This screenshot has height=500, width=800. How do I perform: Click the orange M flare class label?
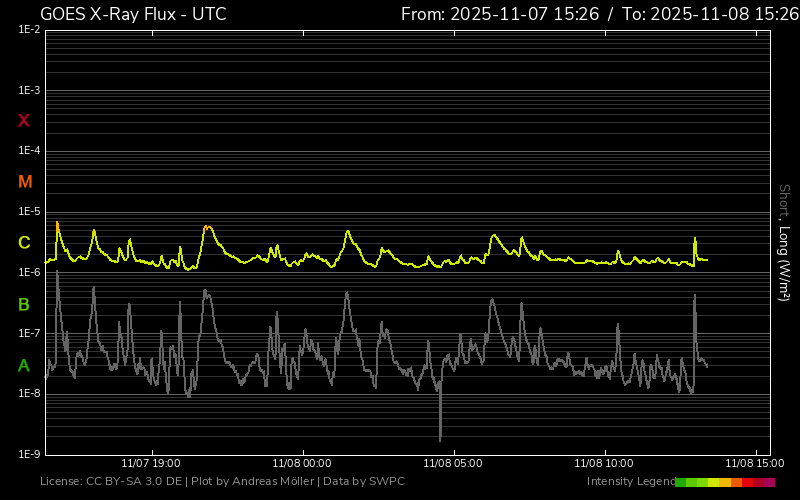25,182
